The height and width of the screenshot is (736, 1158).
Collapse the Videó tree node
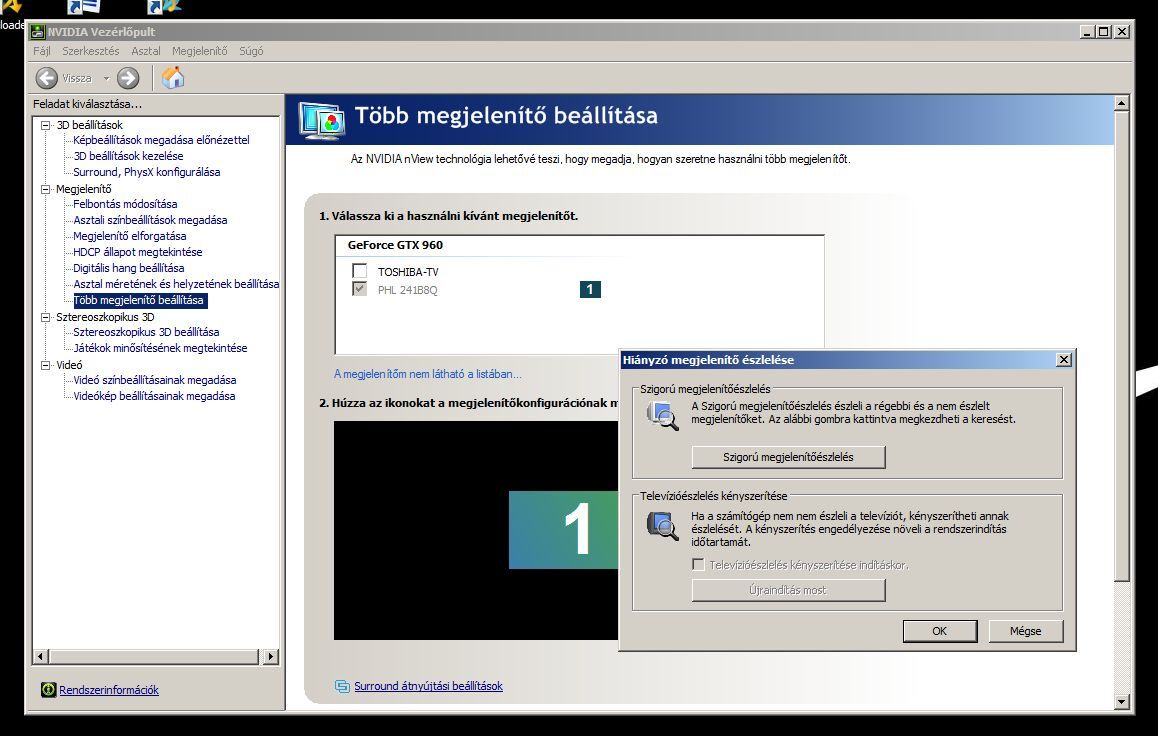point(46,365)
